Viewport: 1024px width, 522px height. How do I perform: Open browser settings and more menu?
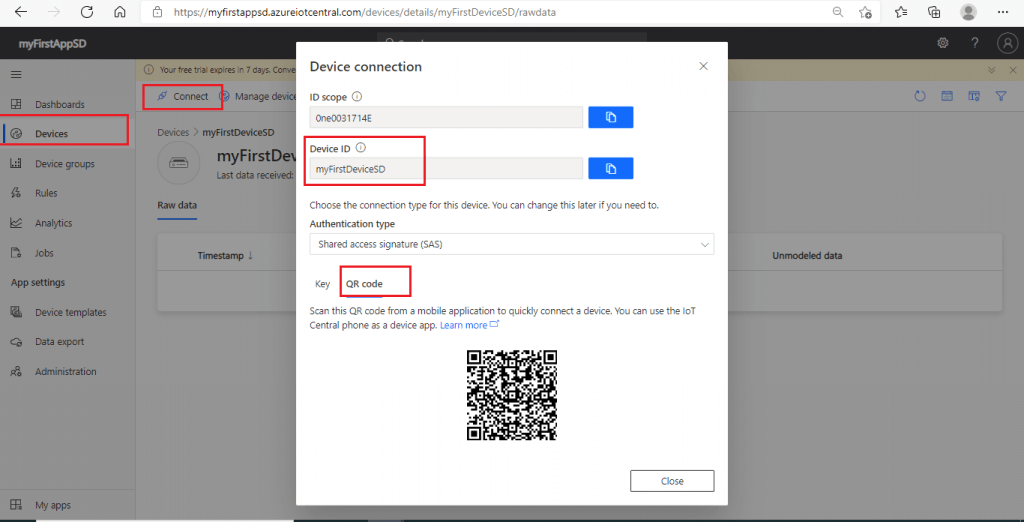click(1002, 12)
